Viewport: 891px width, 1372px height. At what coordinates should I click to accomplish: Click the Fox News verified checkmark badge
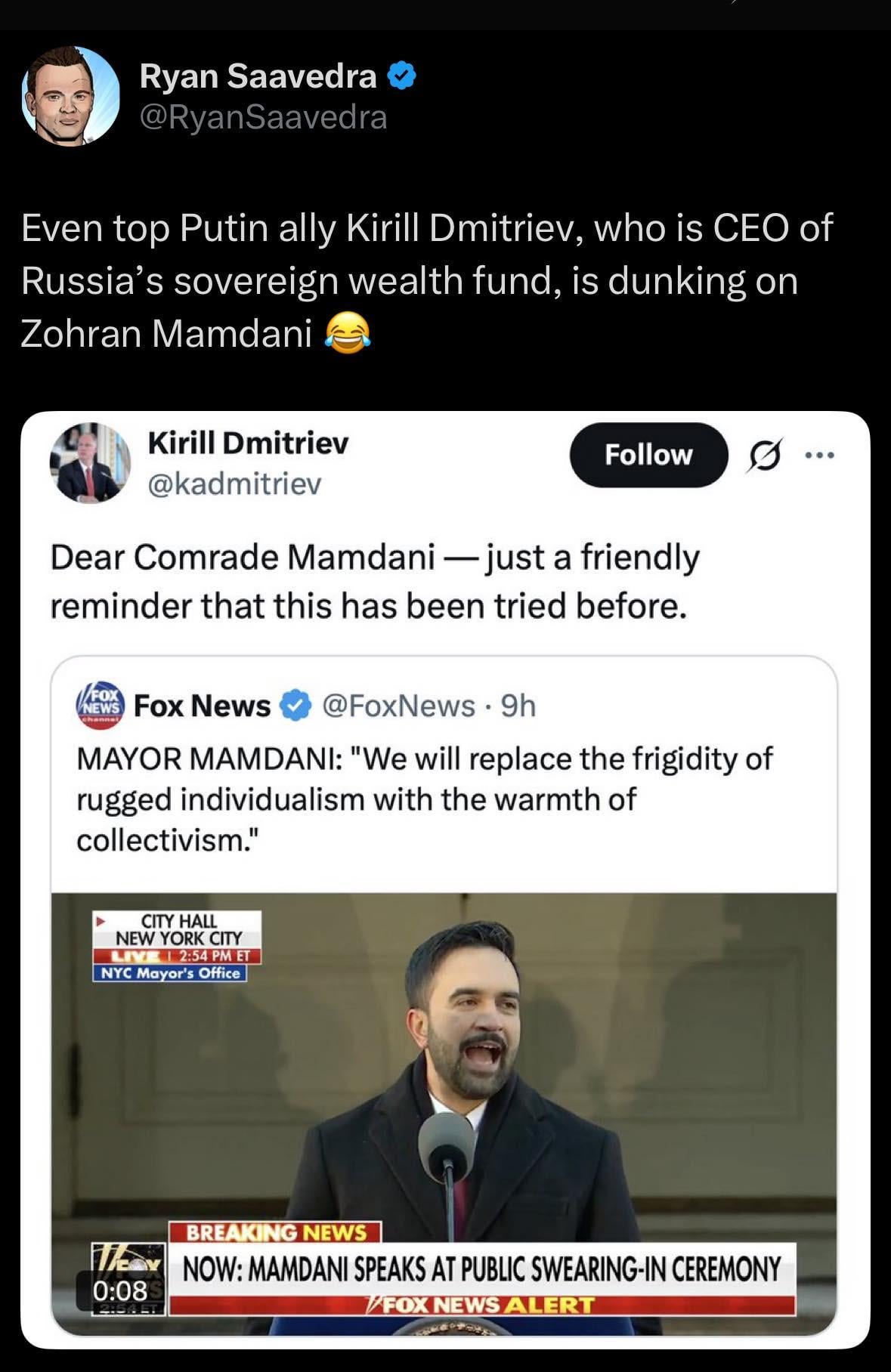[x=296, y=706]
